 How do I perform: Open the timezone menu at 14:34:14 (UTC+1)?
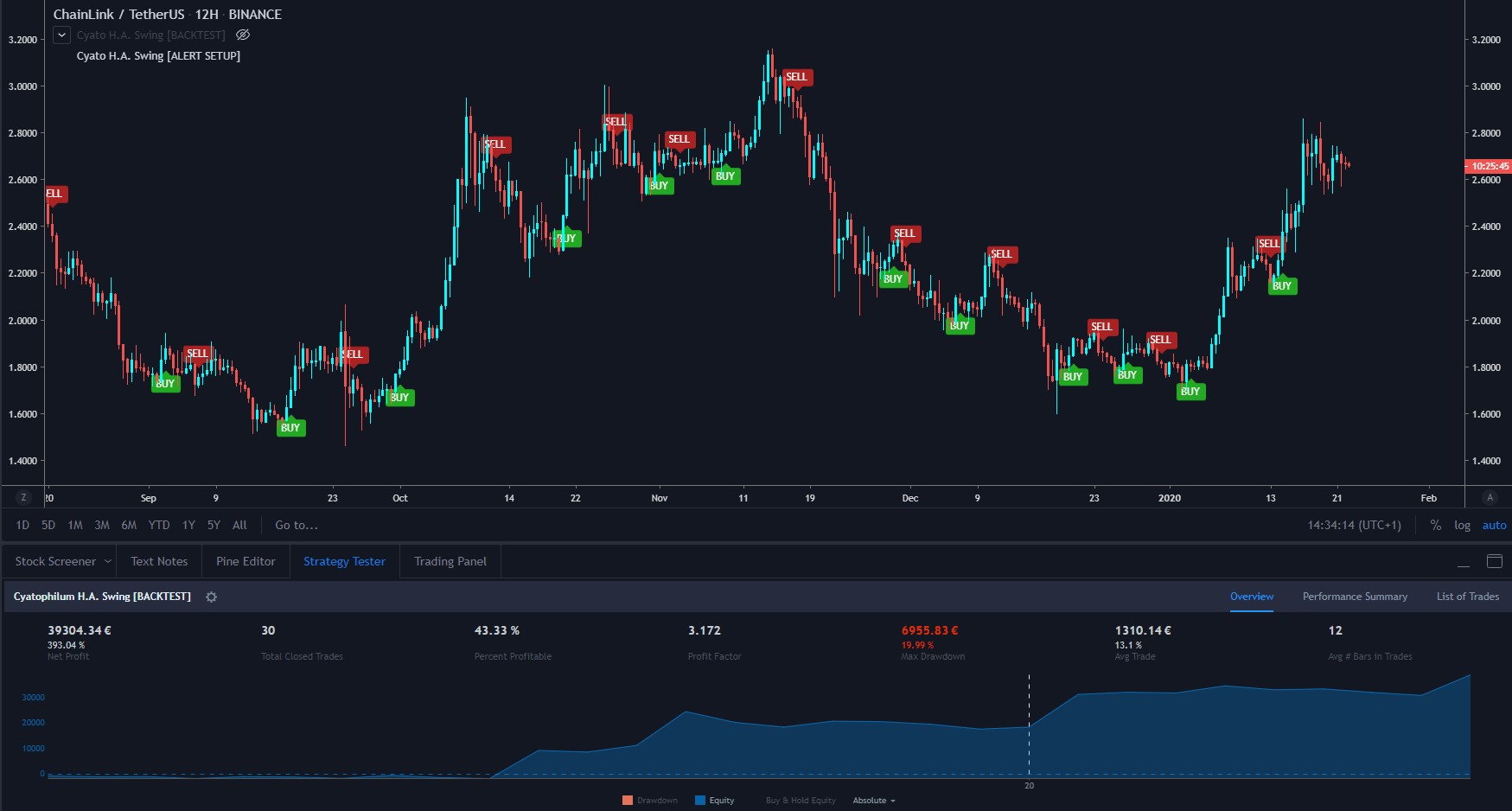pyautogui.click(x=1354, y=525)
